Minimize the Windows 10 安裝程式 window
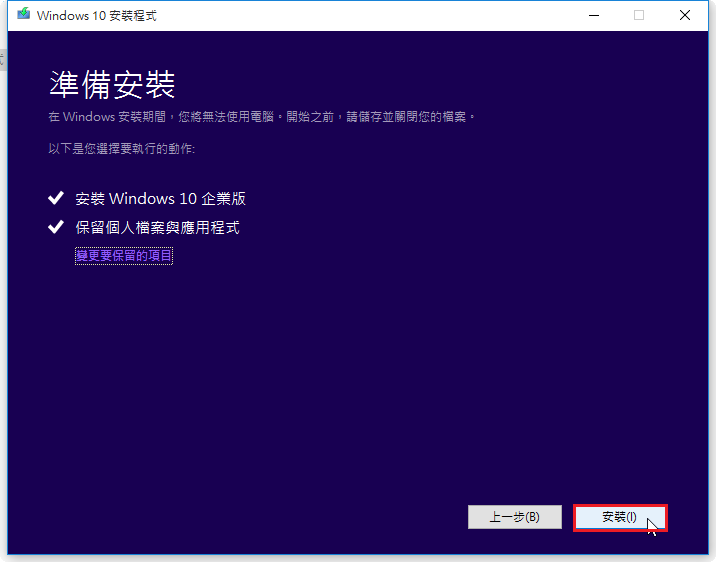The height and width of the screenshot is (562, 716). coord(594,15)
